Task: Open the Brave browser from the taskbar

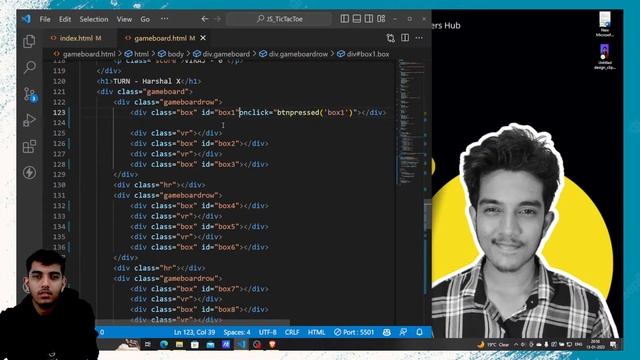Action: click(x=272, y=344)
